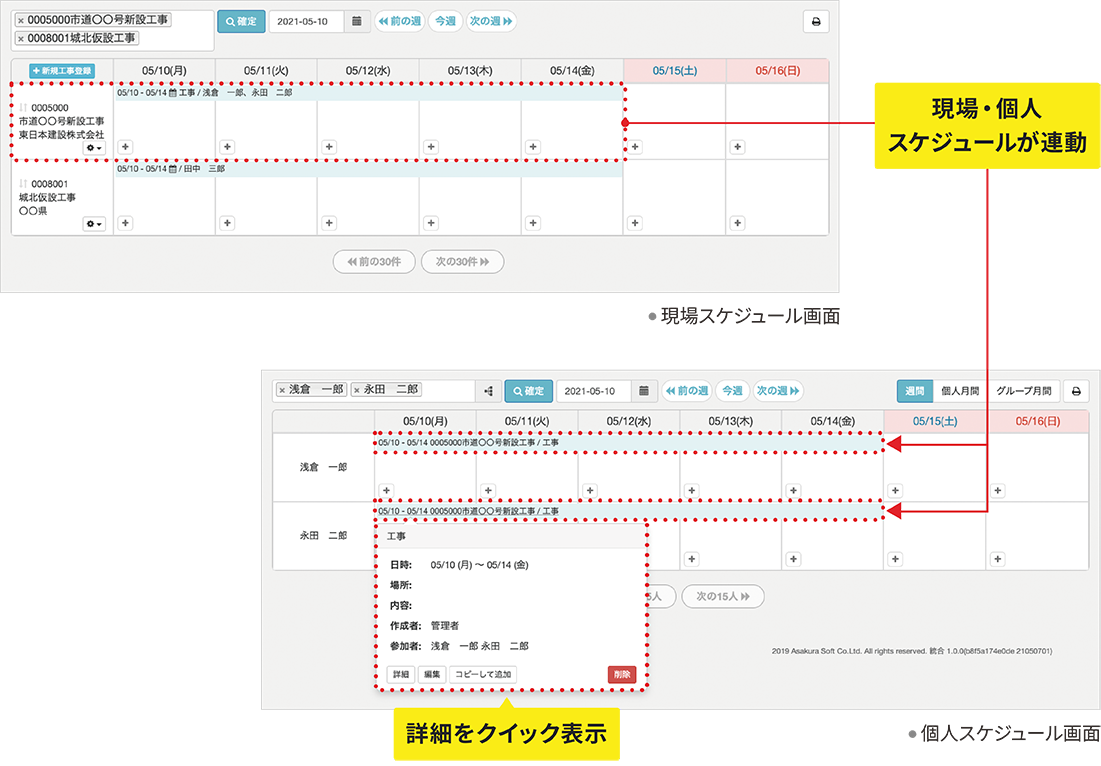This screenshot has height=766, width=1101.
Task: Go to 前の週 in personal schedule screen
Action: 686,391
